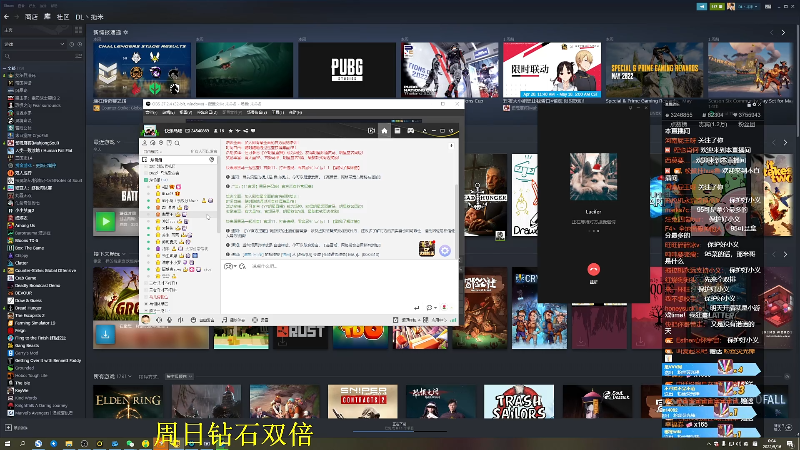This screenshot has height=450, width=800.
Task: Open the Windows Start menu
Action: point(7,444)
